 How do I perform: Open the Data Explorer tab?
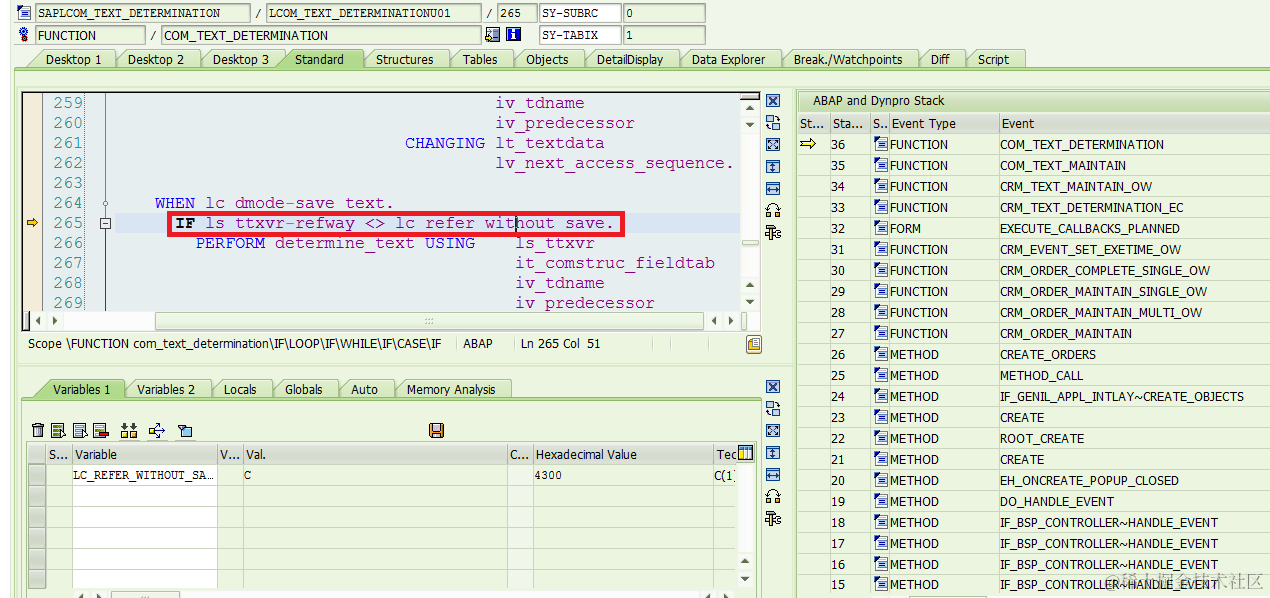pyautogui.click(x=728, y=59)
